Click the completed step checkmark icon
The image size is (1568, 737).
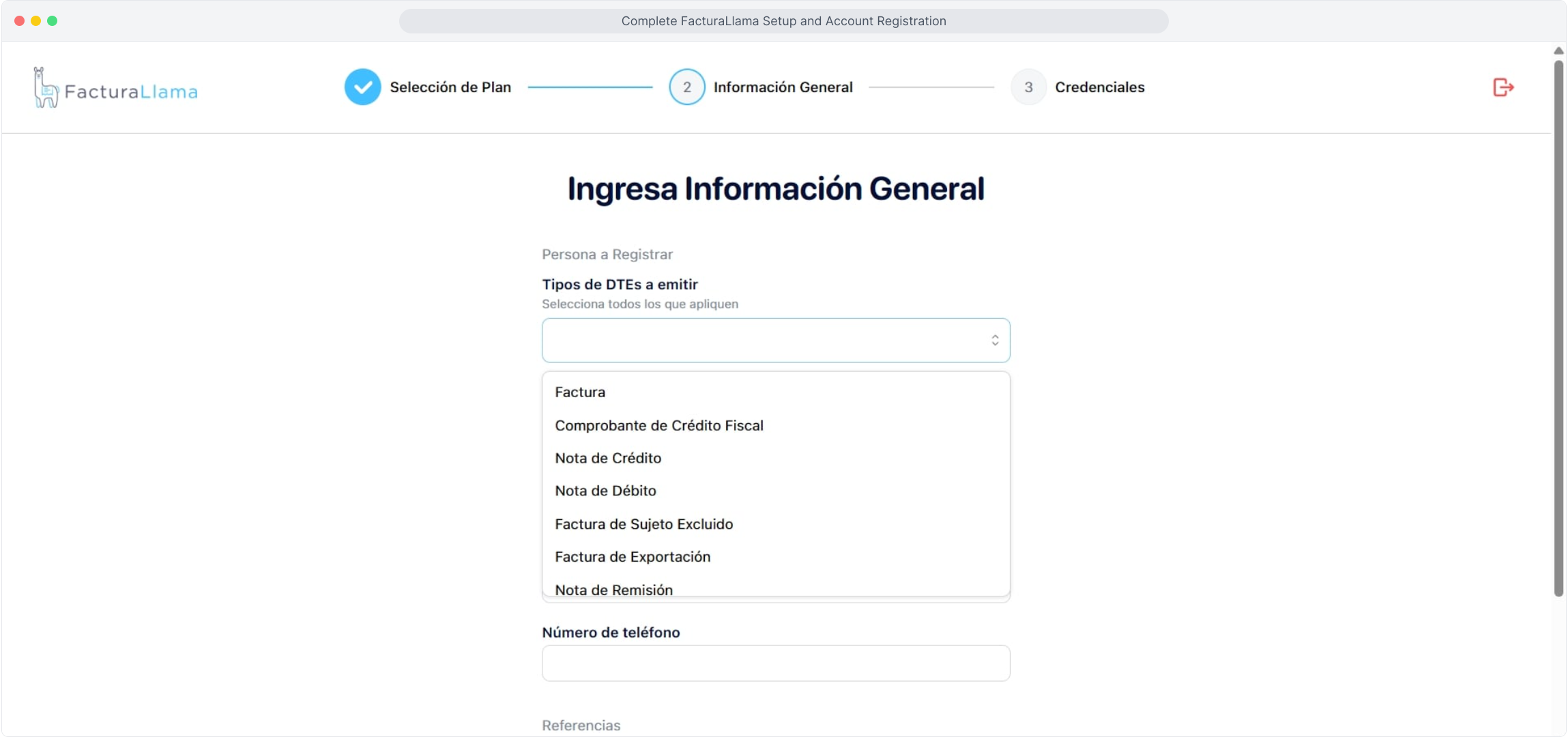point(362,87)
